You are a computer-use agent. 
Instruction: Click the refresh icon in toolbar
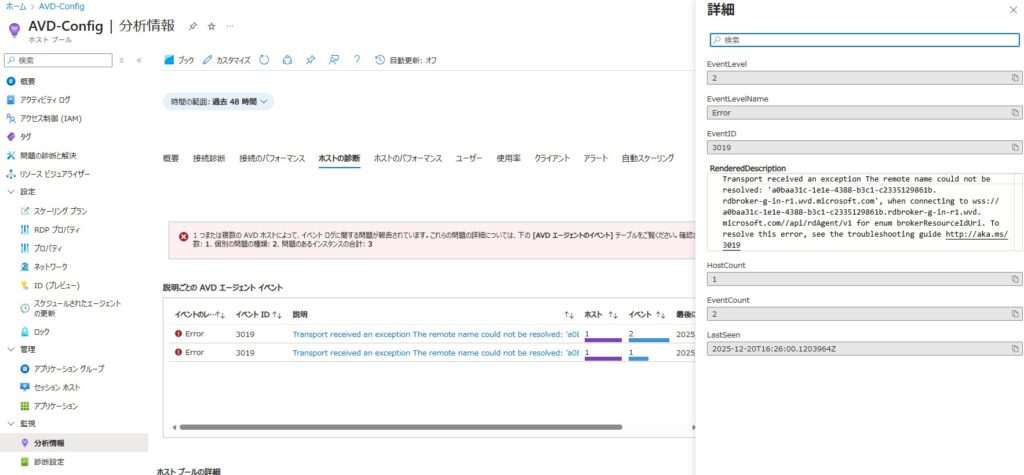[264, 60]
